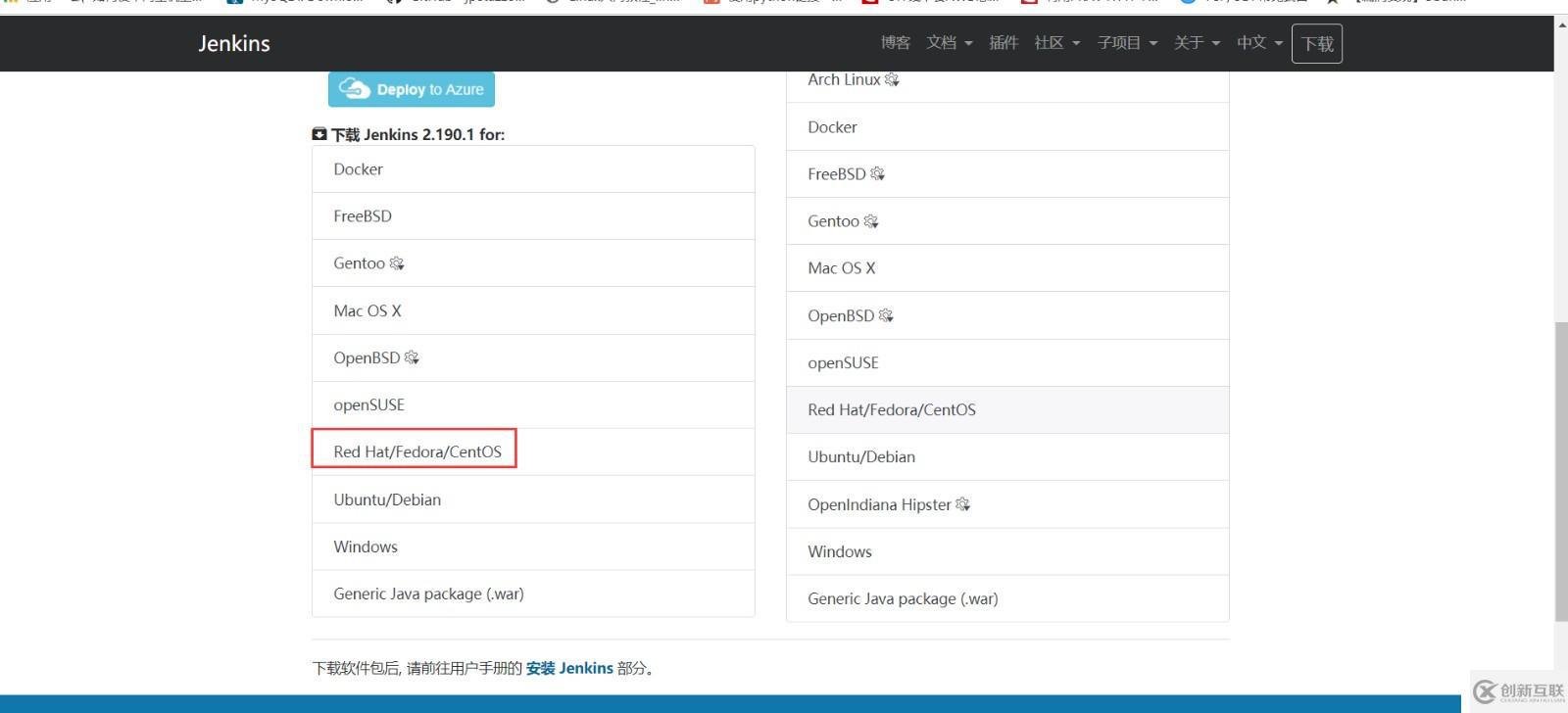Choose Generic Java package (.war) in right list
This screenshot has height=713, width=1568.
point(1007,598)
